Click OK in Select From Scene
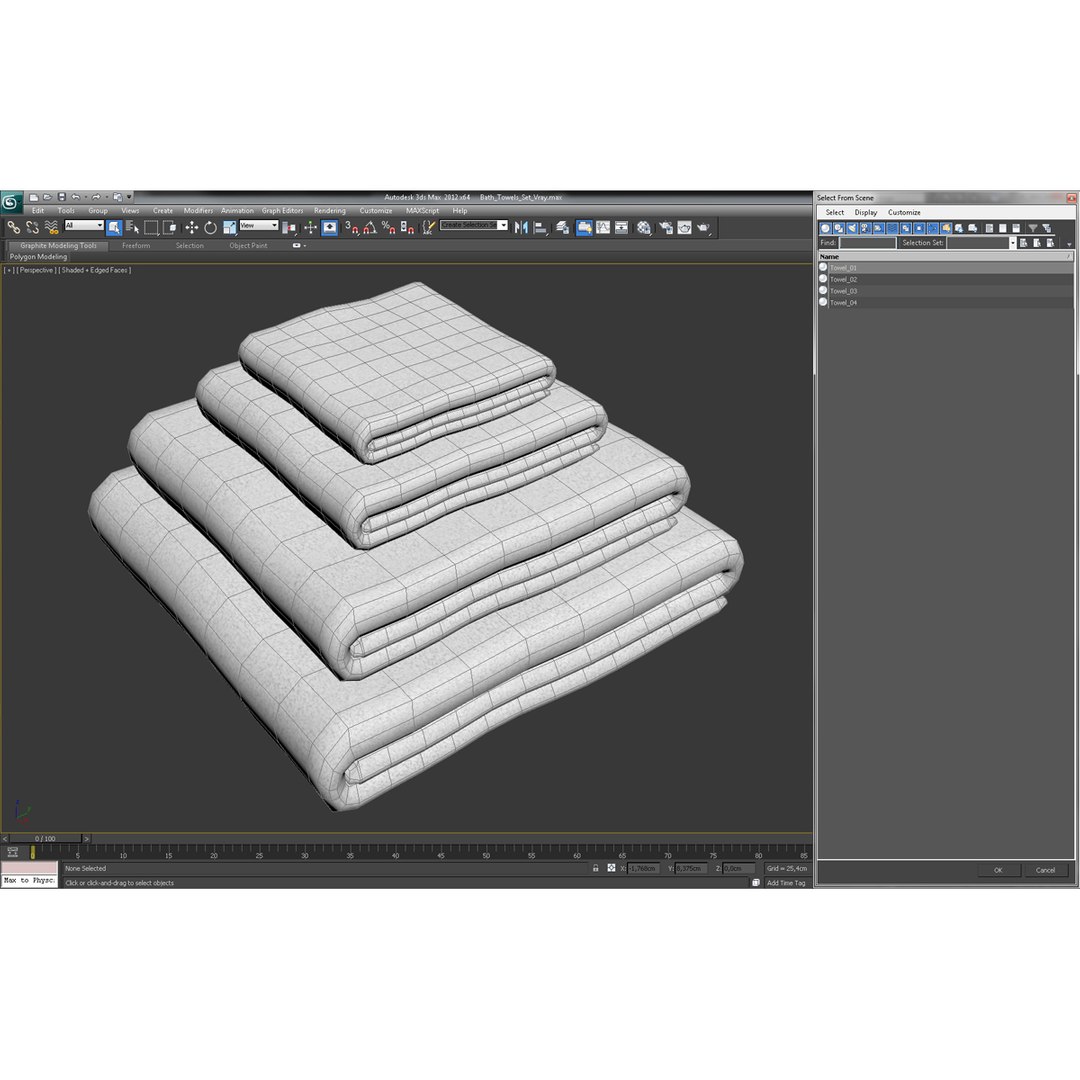The height and width of the screenshot is (1080, 1080). click(998, 870)
